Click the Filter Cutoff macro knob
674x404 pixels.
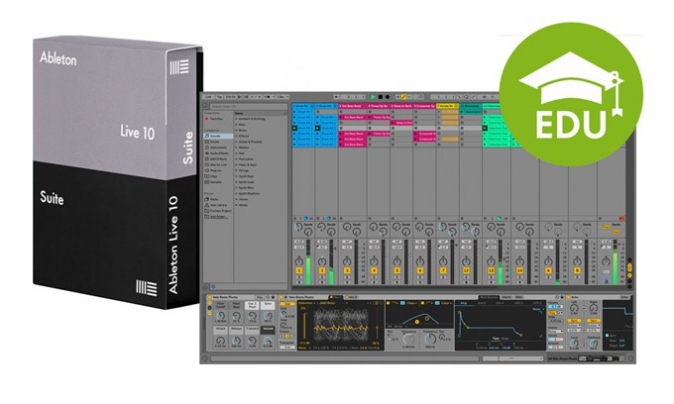220,317
